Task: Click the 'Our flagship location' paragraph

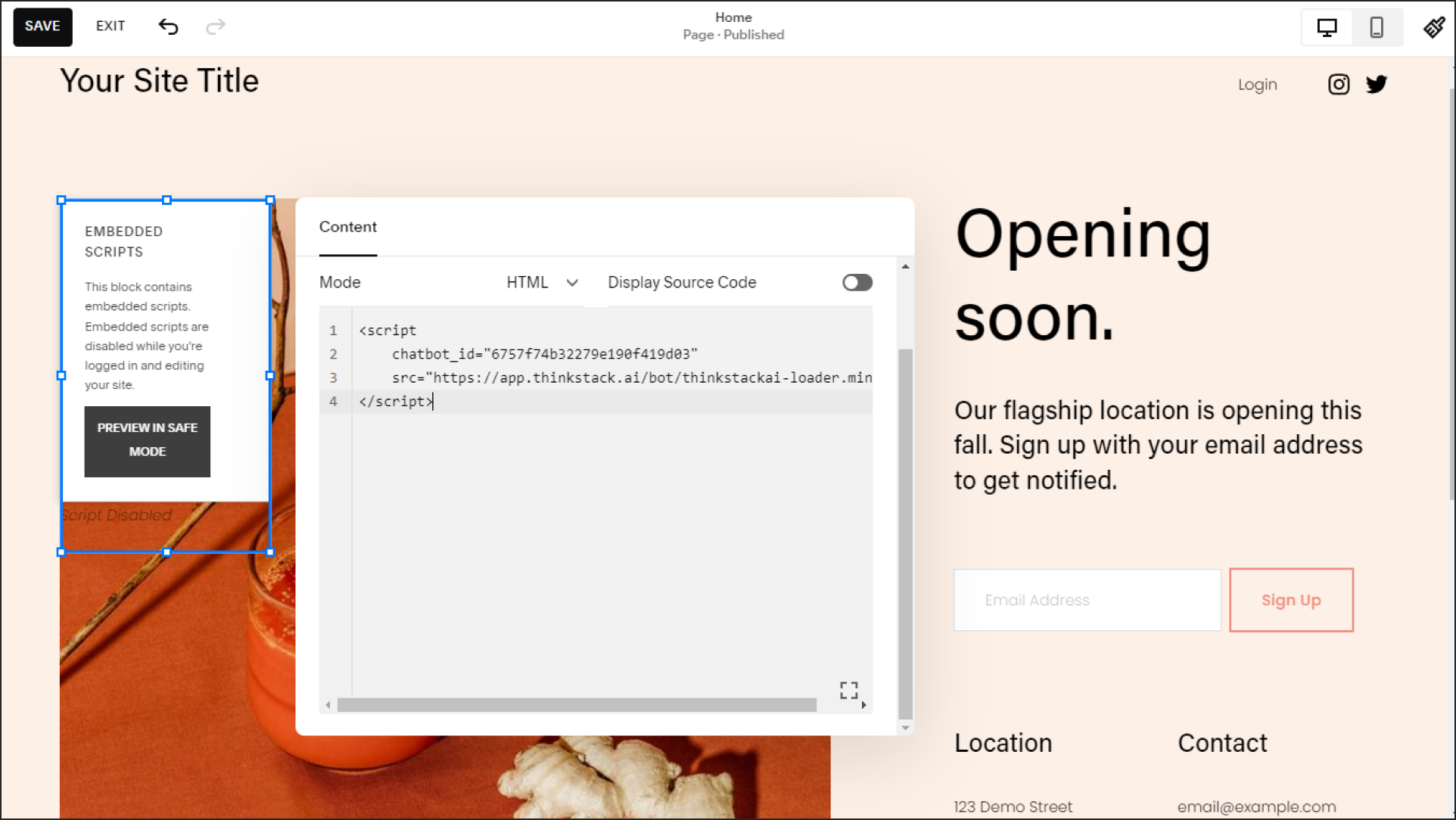Action: coord(1159,445)
